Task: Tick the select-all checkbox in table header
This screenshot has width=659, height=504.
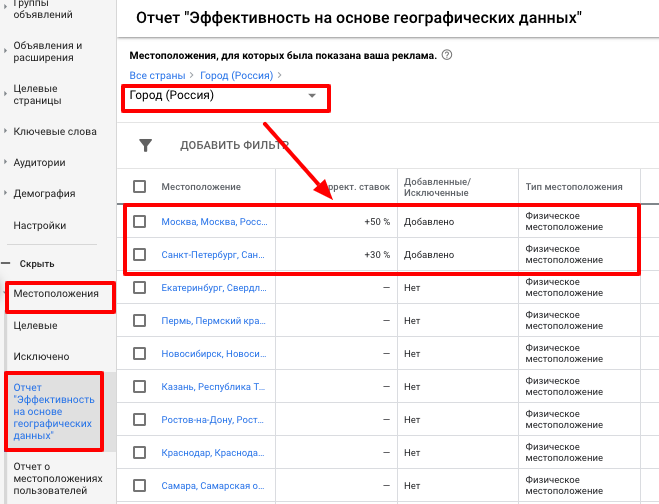Action: click(140, 187)
